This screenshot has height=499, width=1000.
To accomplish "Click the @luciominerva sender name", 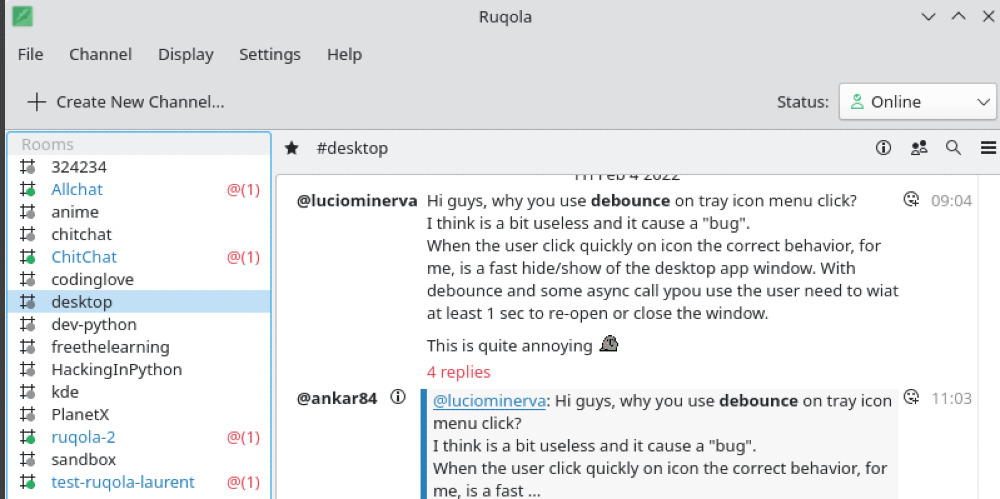I will (357, 201).
